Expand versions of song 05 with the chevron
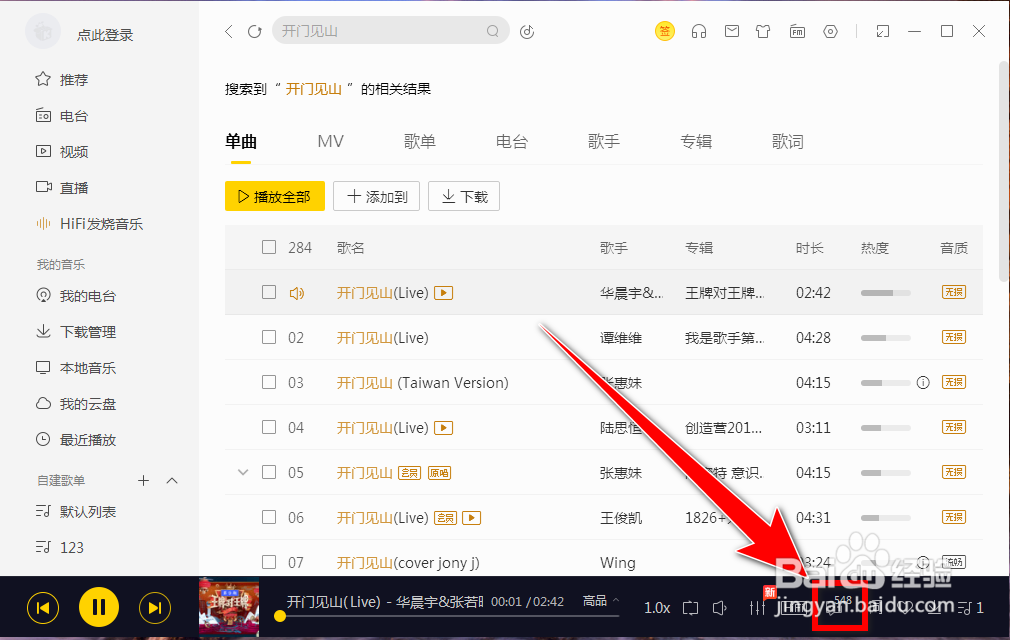This screenshot has width=1010, height=640. [243, 473]
